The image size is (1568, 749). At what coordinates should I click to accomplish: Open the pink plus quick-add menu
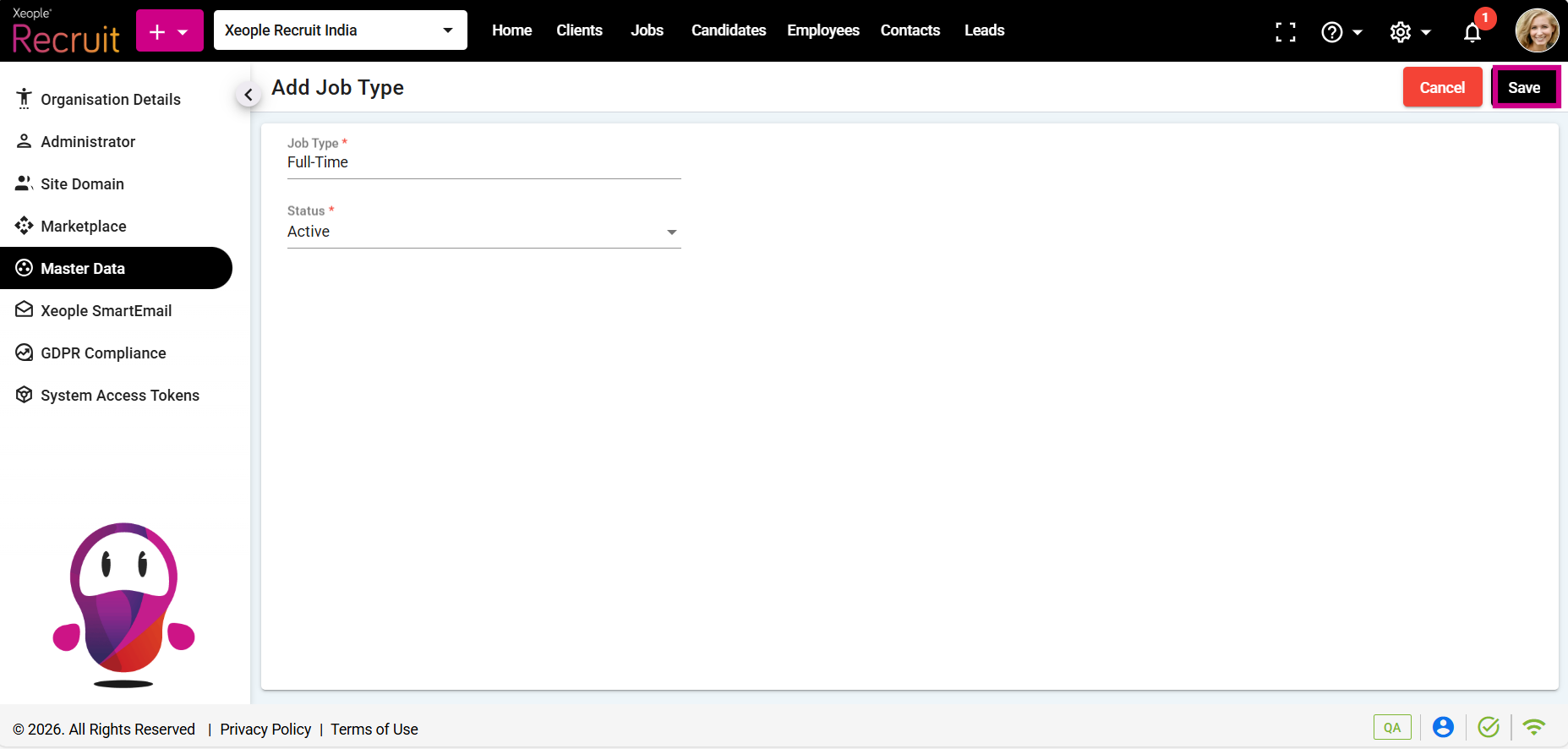169,31
